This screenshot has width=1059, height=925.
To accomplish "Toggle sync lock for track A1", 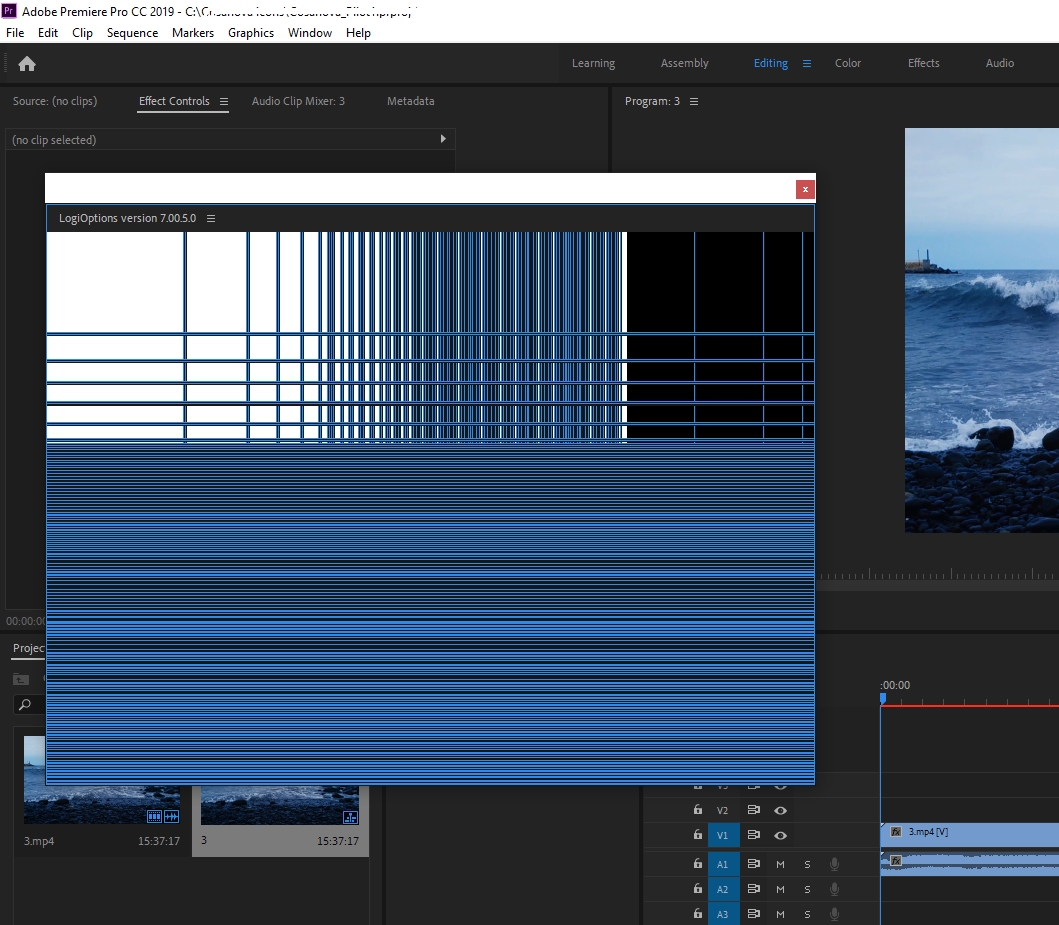I will [754, 864].
